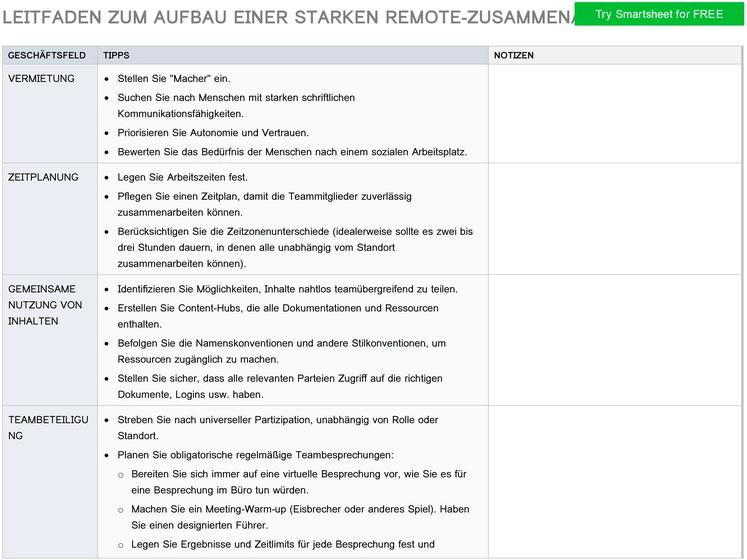Click the empty NOTIZEN cell for ZEITPLANUNG
The width and height of the screenshot is (747, 560).
[x=615, y=219]
